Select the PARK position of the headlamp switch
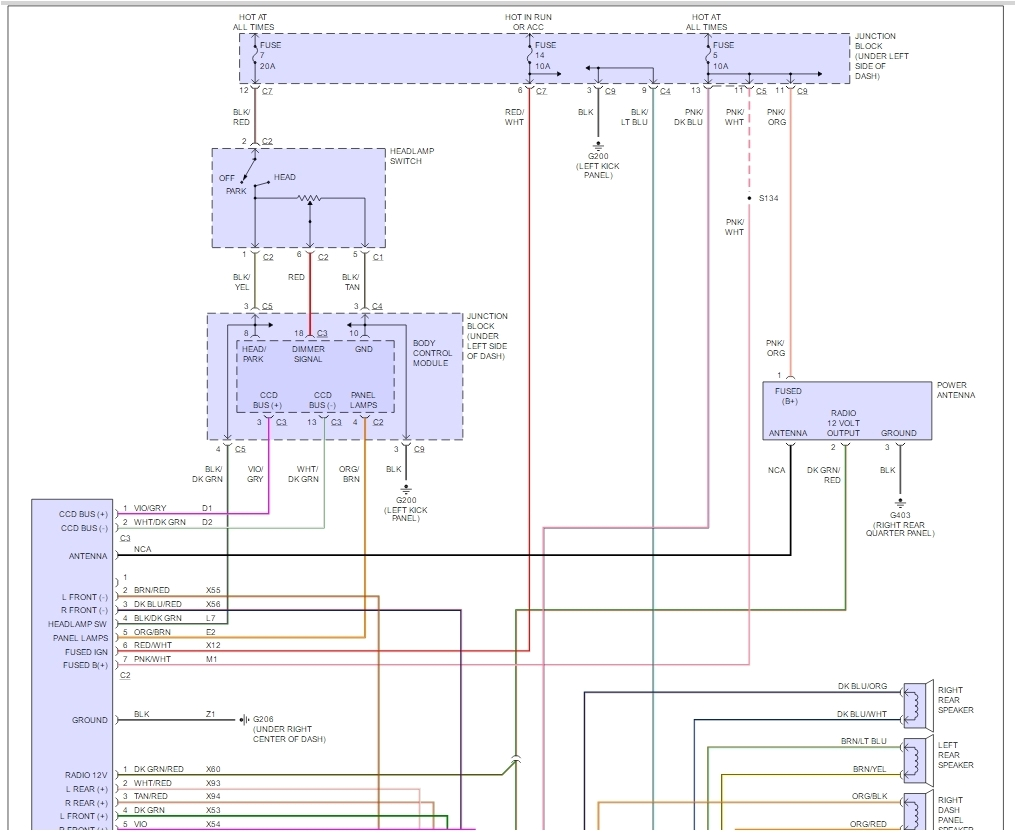 (x=237, y=189)
